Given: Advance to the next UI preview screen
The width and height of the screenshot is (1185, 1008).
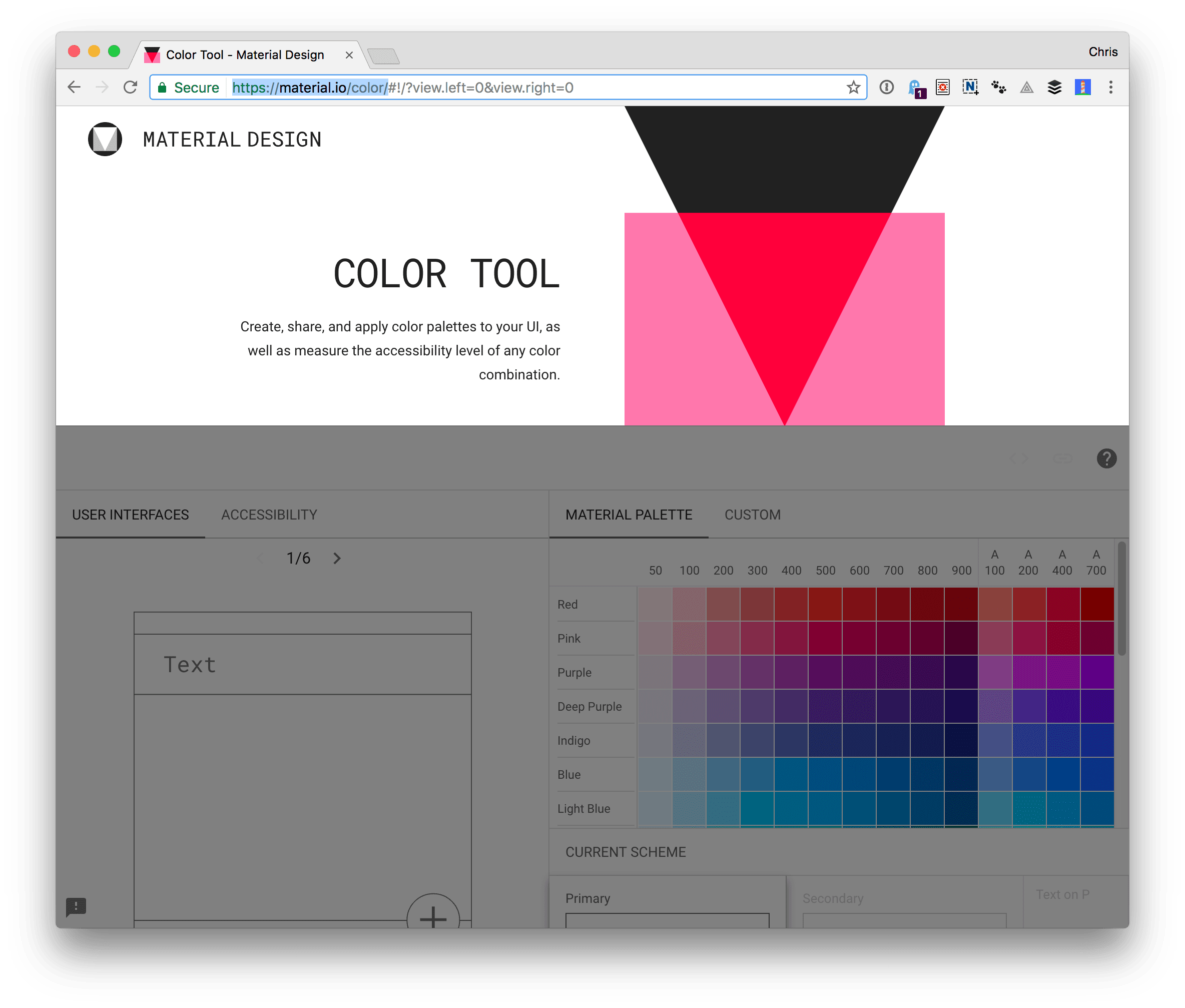Looking at the screenshot, I should (x=337, y=558).
